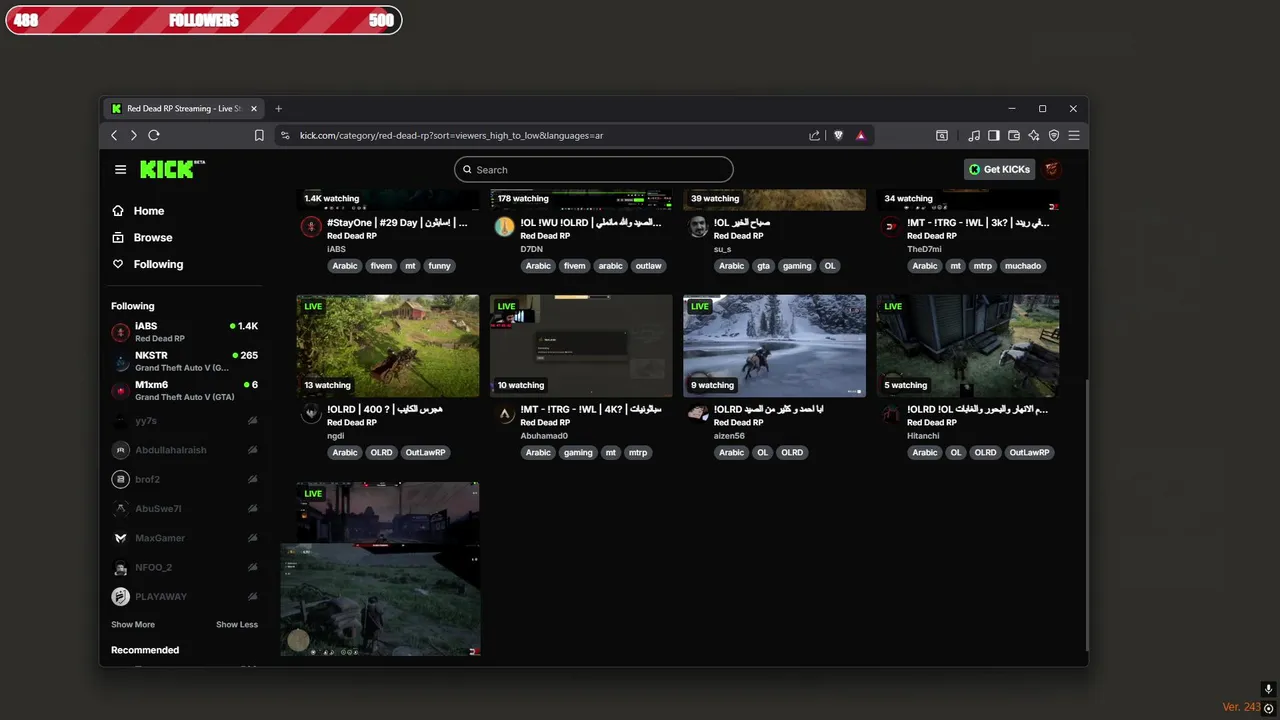Click the funny tag under iABS stream
This screenshot has width=1280, height=720.
(x=440, y=266)
